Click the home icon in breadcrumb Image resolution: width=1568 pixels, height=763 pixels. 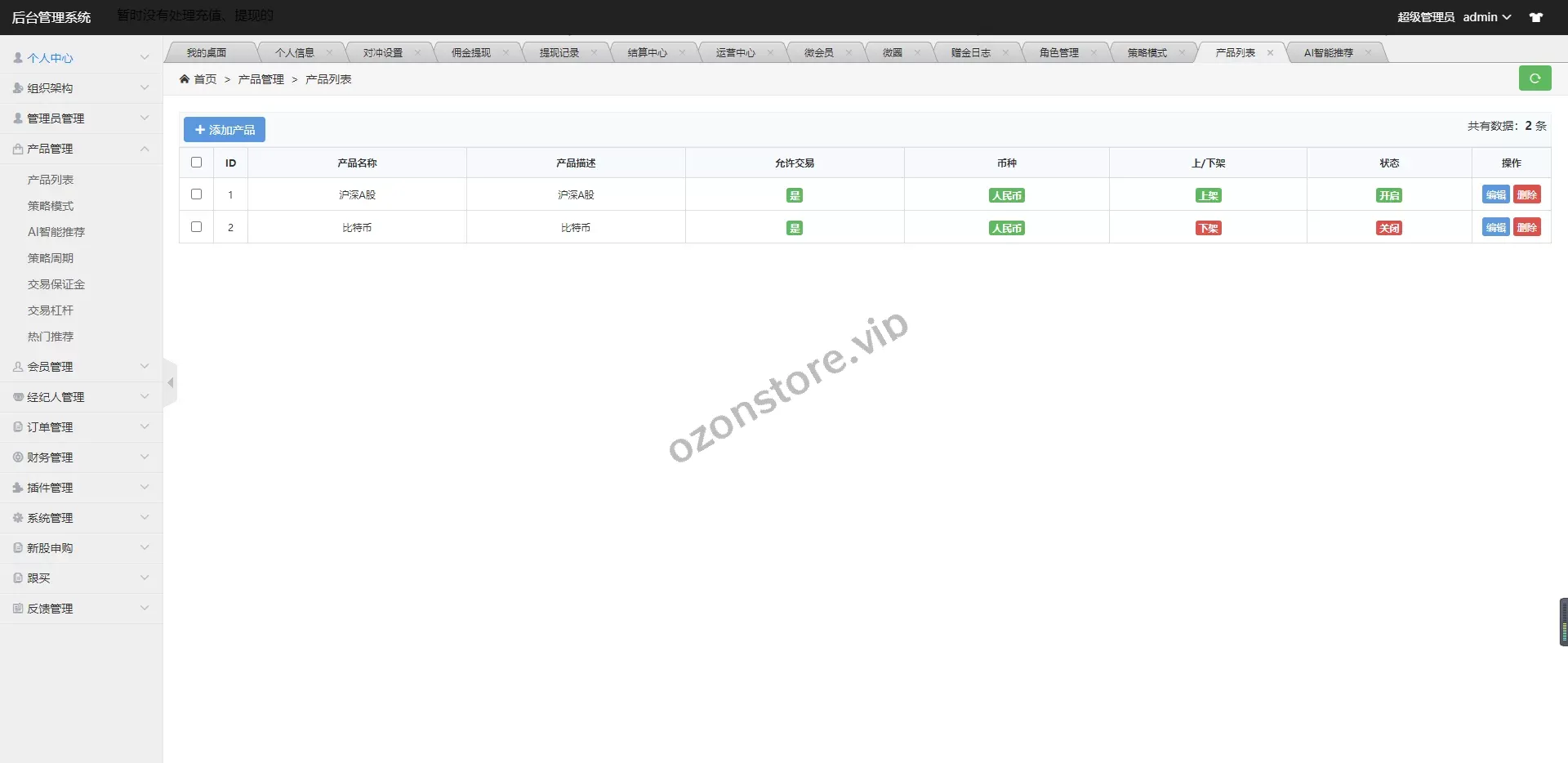[x=185, y=79]
